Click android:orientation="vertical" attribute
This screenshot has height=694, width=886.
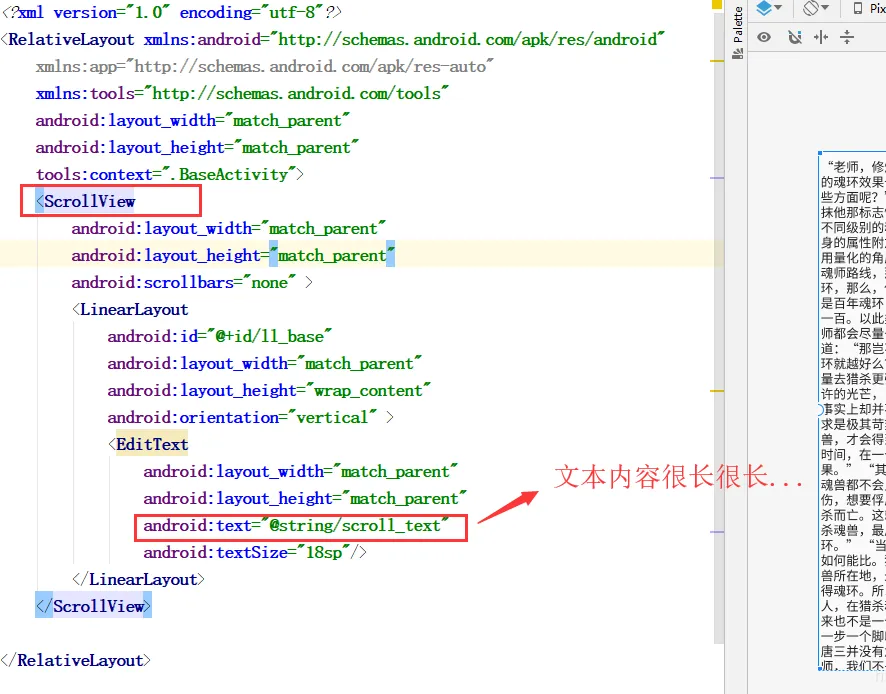click(x=242, y=418)
